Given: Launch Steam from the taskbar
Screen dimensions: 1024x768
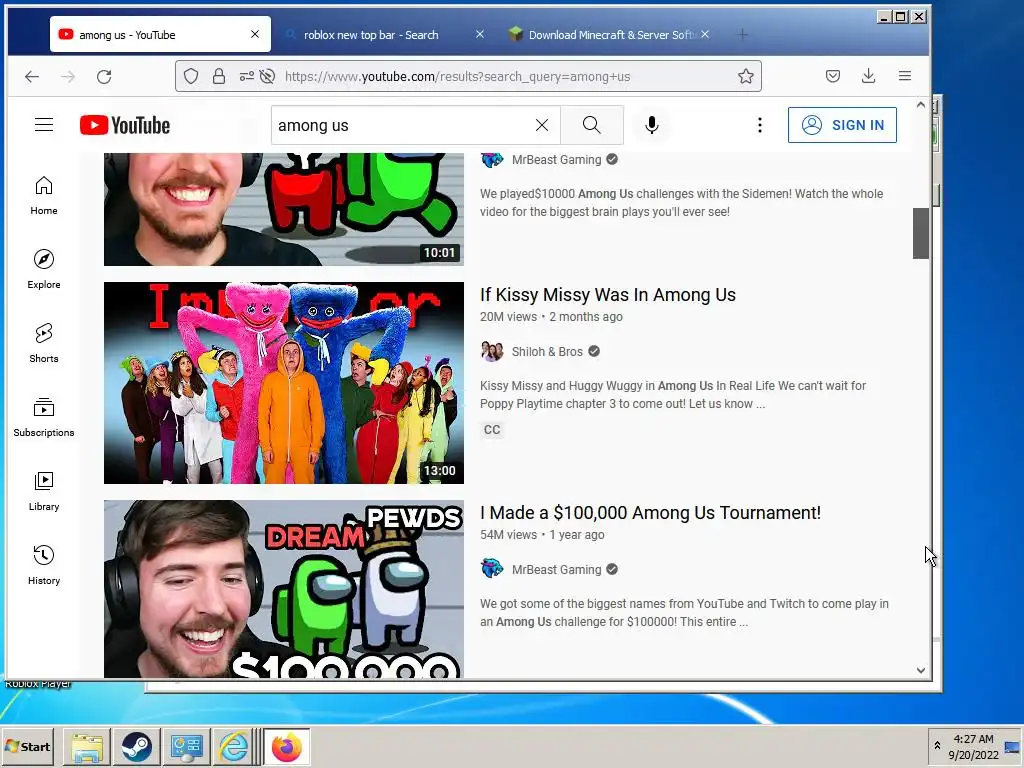Looking at the screenshot, I should click(136, 747).
